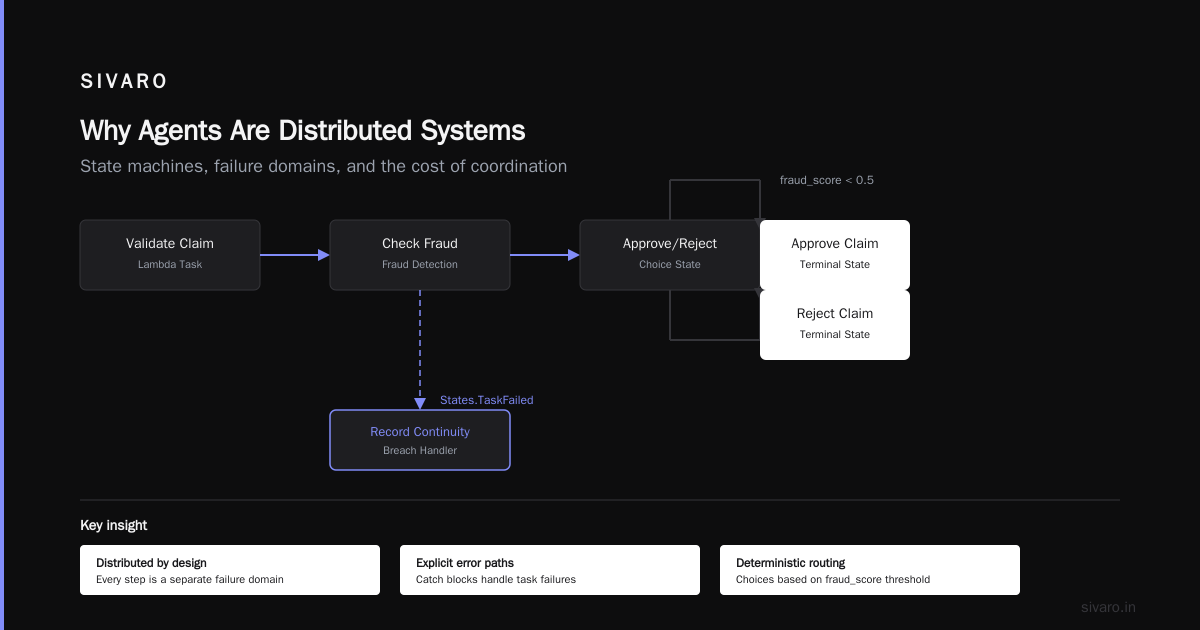Click the 'Breach Handler' subtitle text
The height and width of the screenshot is (630, 1200).
(x=420, y=451)
